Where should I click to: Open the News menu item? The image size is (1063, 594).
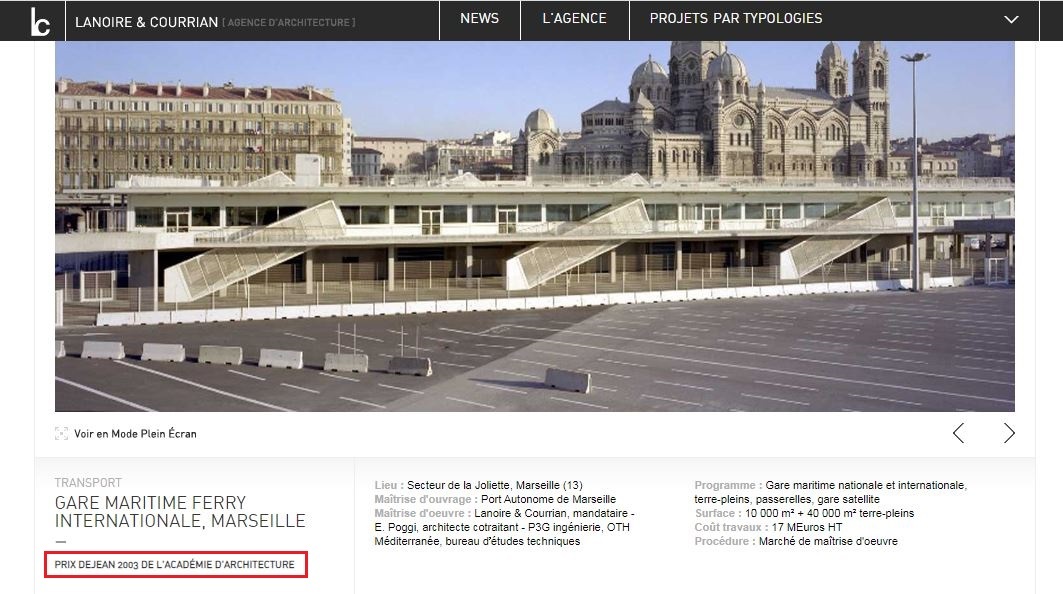[x=479, y=19]
